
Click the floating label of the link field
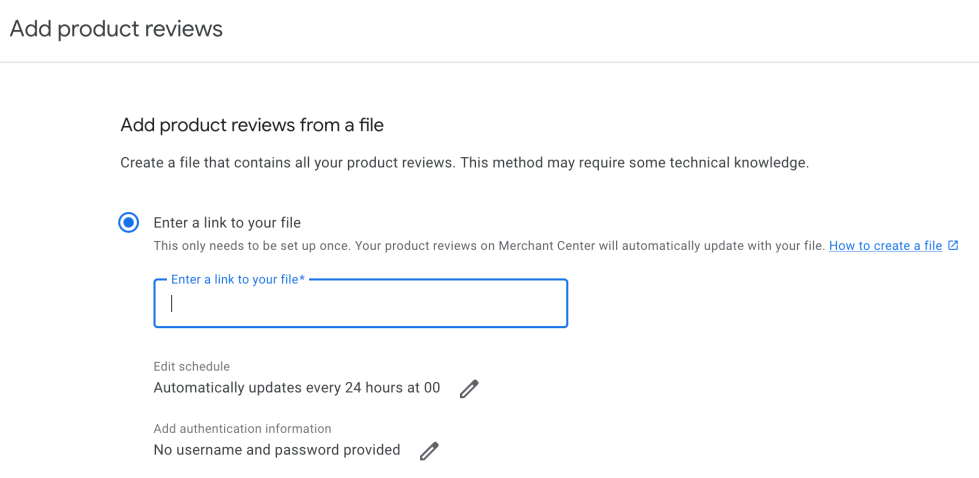click(x=234, y=280)
